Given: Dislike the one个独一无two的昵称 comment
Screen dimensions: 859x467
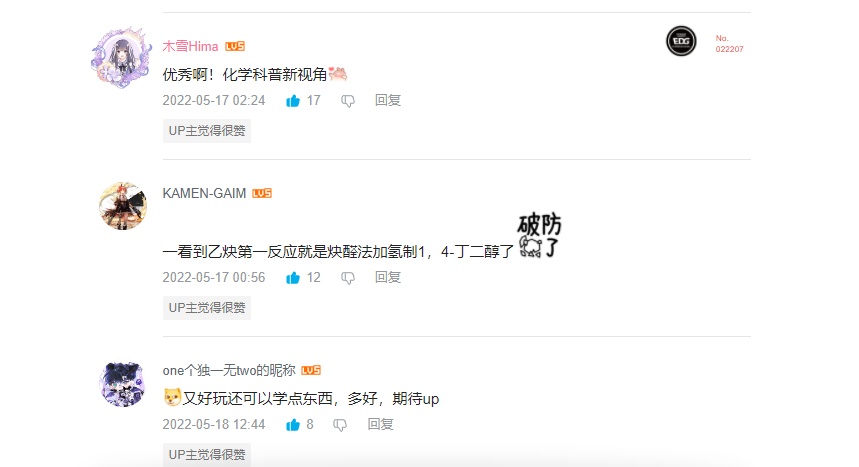Looking at the screenshot, I should (x=340, y=425).
